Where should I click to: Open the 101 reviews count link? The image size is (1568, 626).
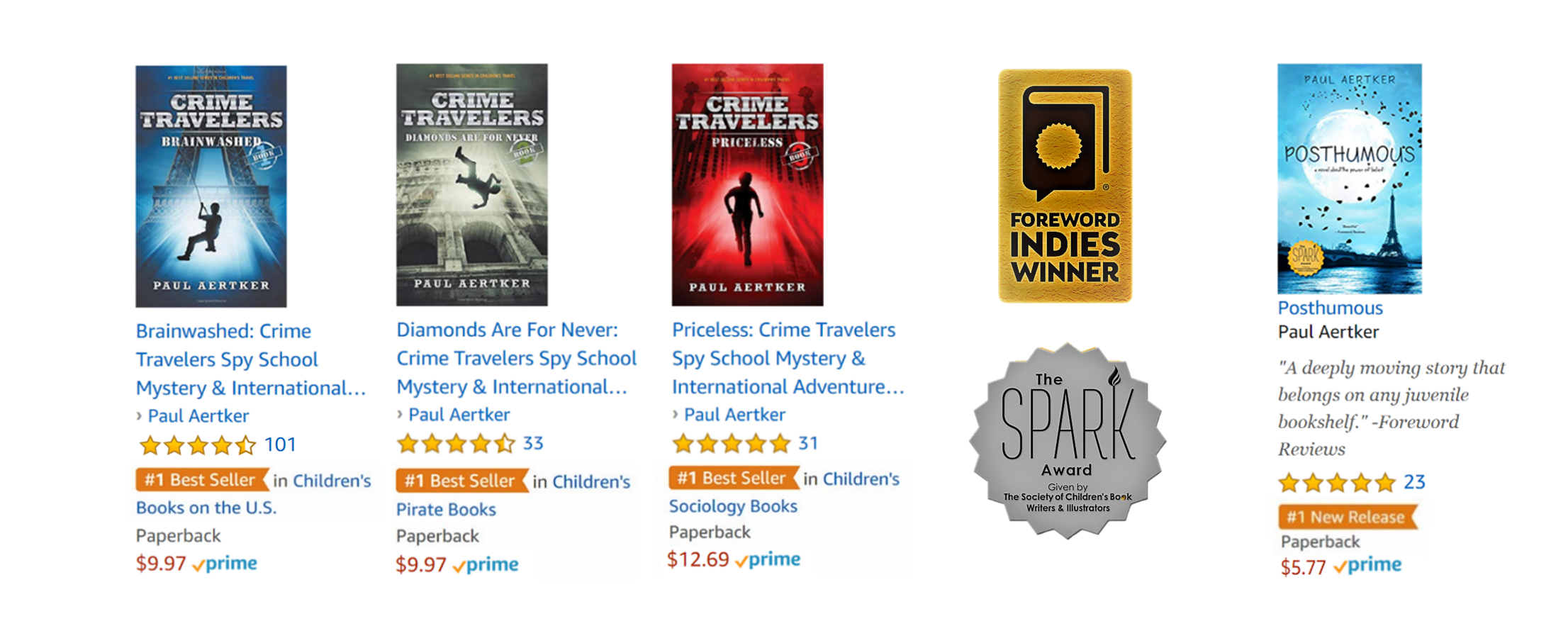280,445
